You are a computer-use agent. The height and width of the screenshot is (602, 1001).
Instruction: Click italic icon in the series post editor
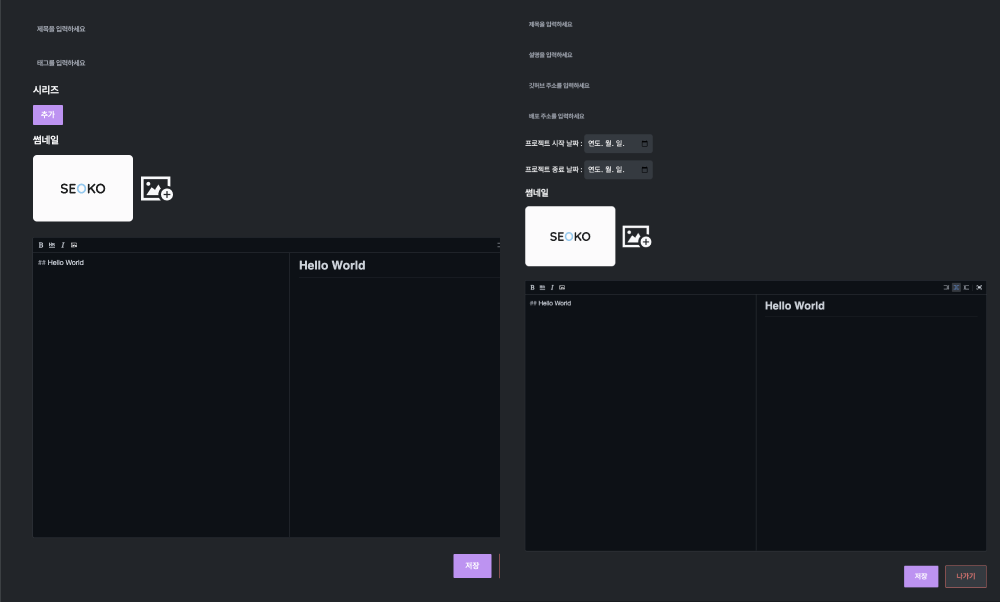click(63, 245)
